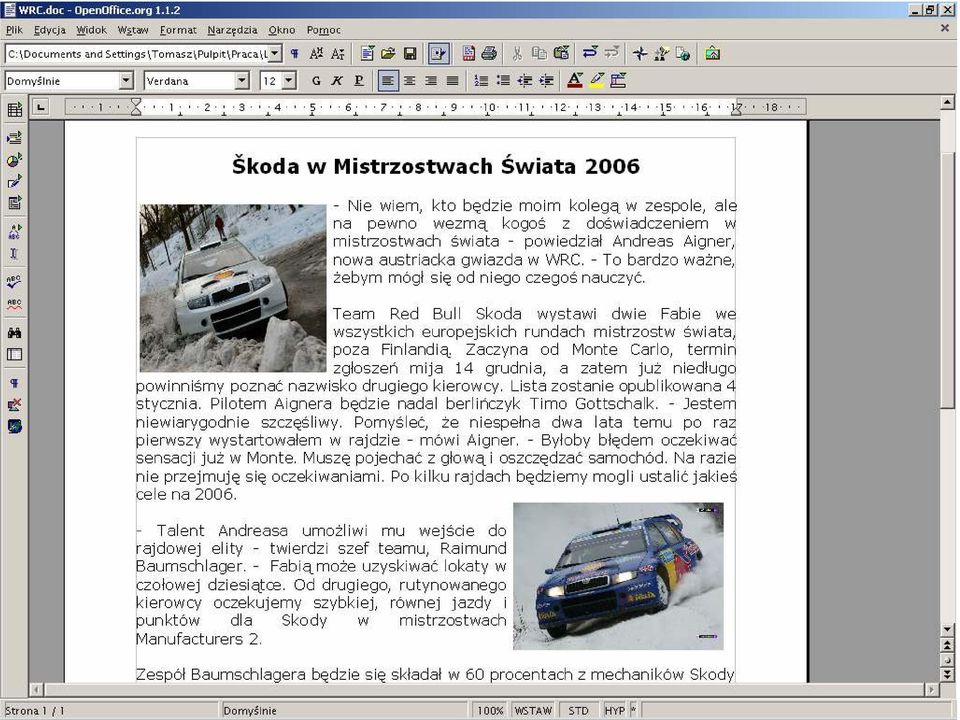Click Insert fields icon in sidebar
This screenshot has width=960, height=720.
(x=15, y=138)
